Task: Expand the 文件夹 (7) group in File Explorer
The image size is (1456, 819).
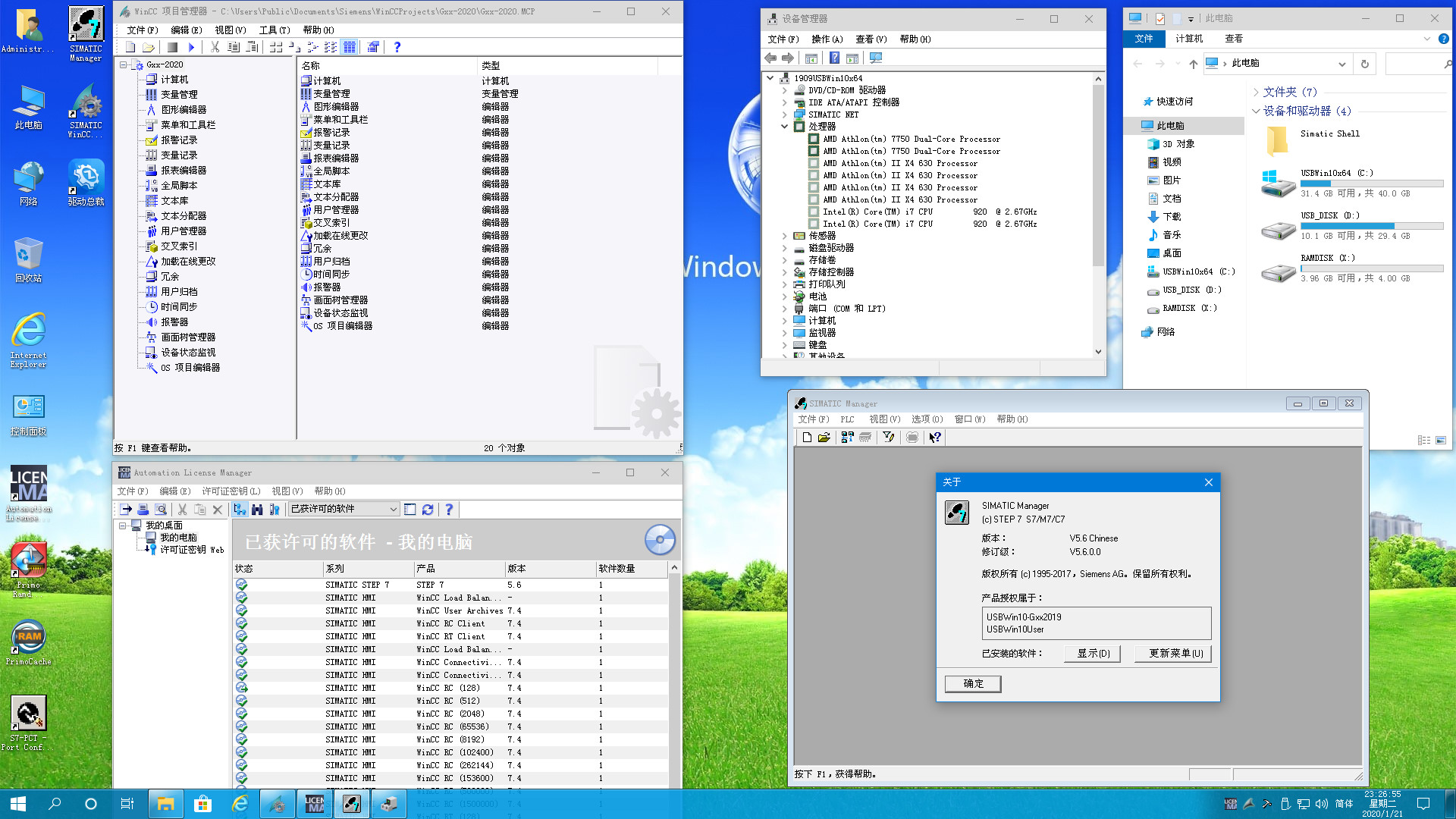Action: pyautogui.click(x=1256, y=92)
